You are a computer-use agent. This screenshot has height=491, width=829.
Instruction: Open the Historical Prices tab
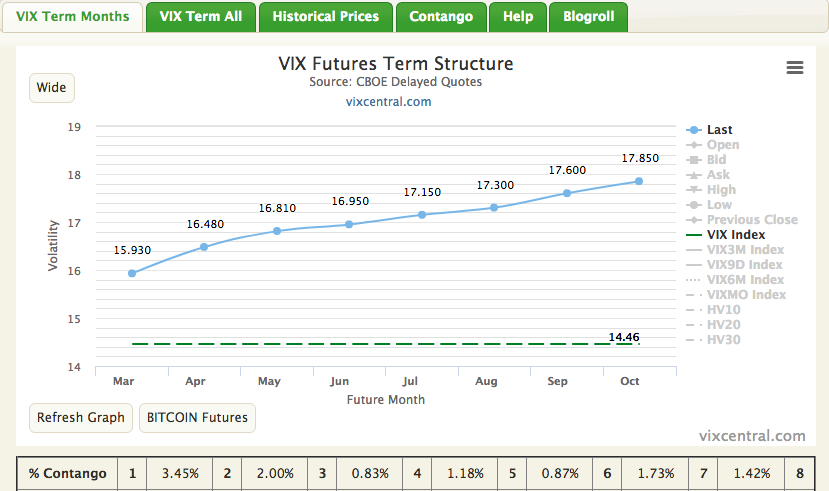[x=325, y=16]
